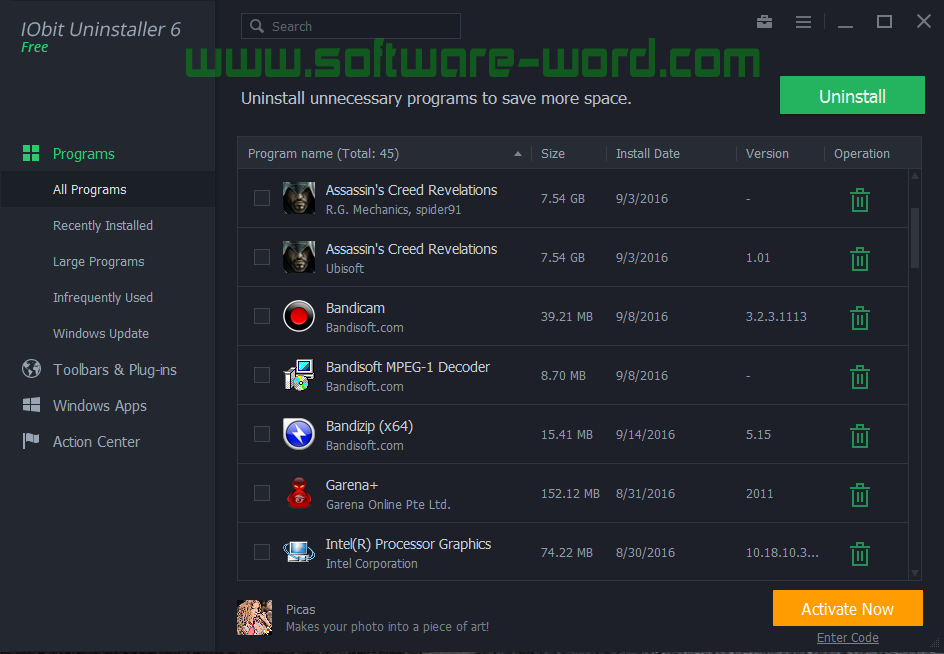Open Windows Apps section

pyautogui.click(x=99, y=406)
